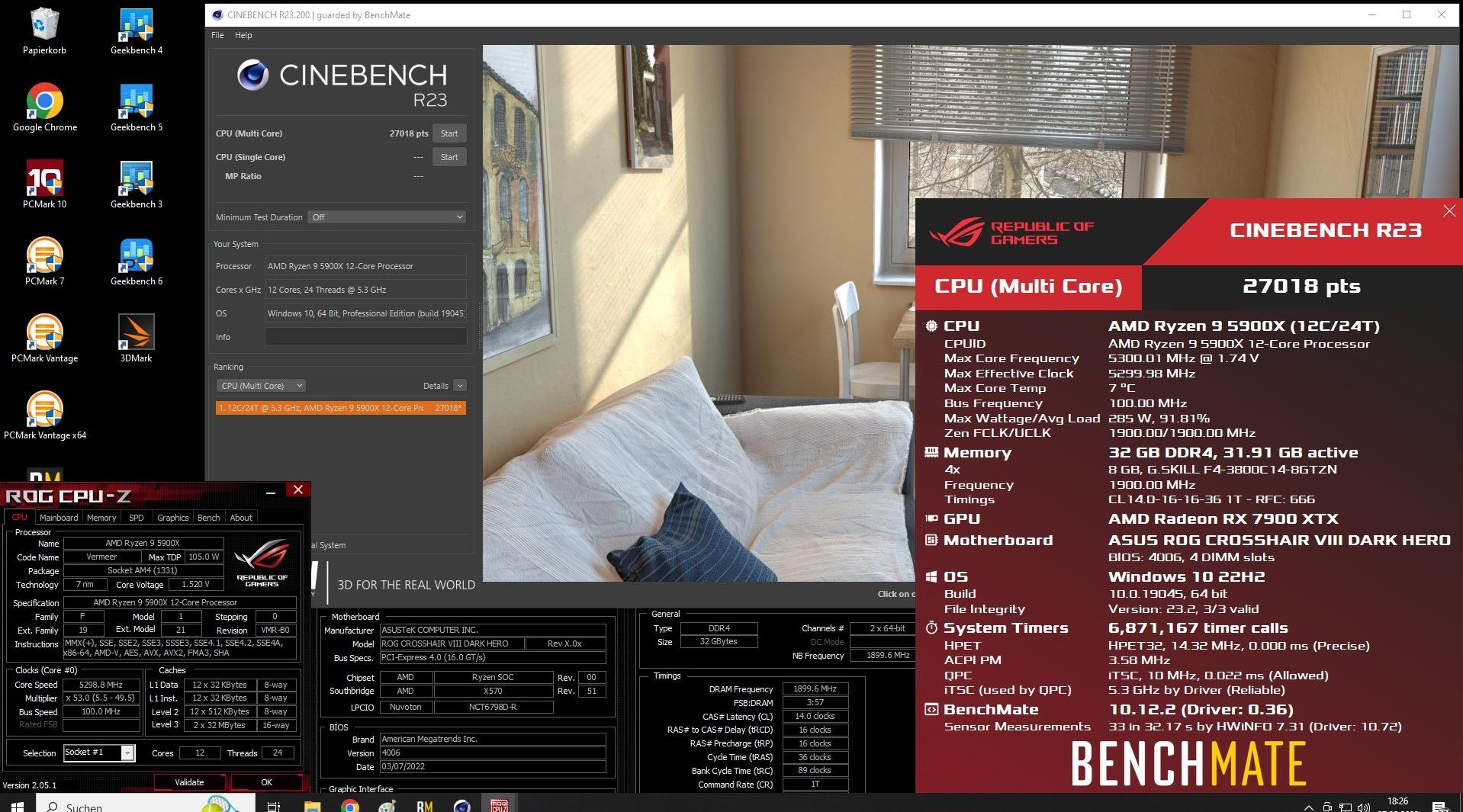Switch to the CPU-Z CPU tab
The width and height of the screenshot is (1463, 812).
20,517
